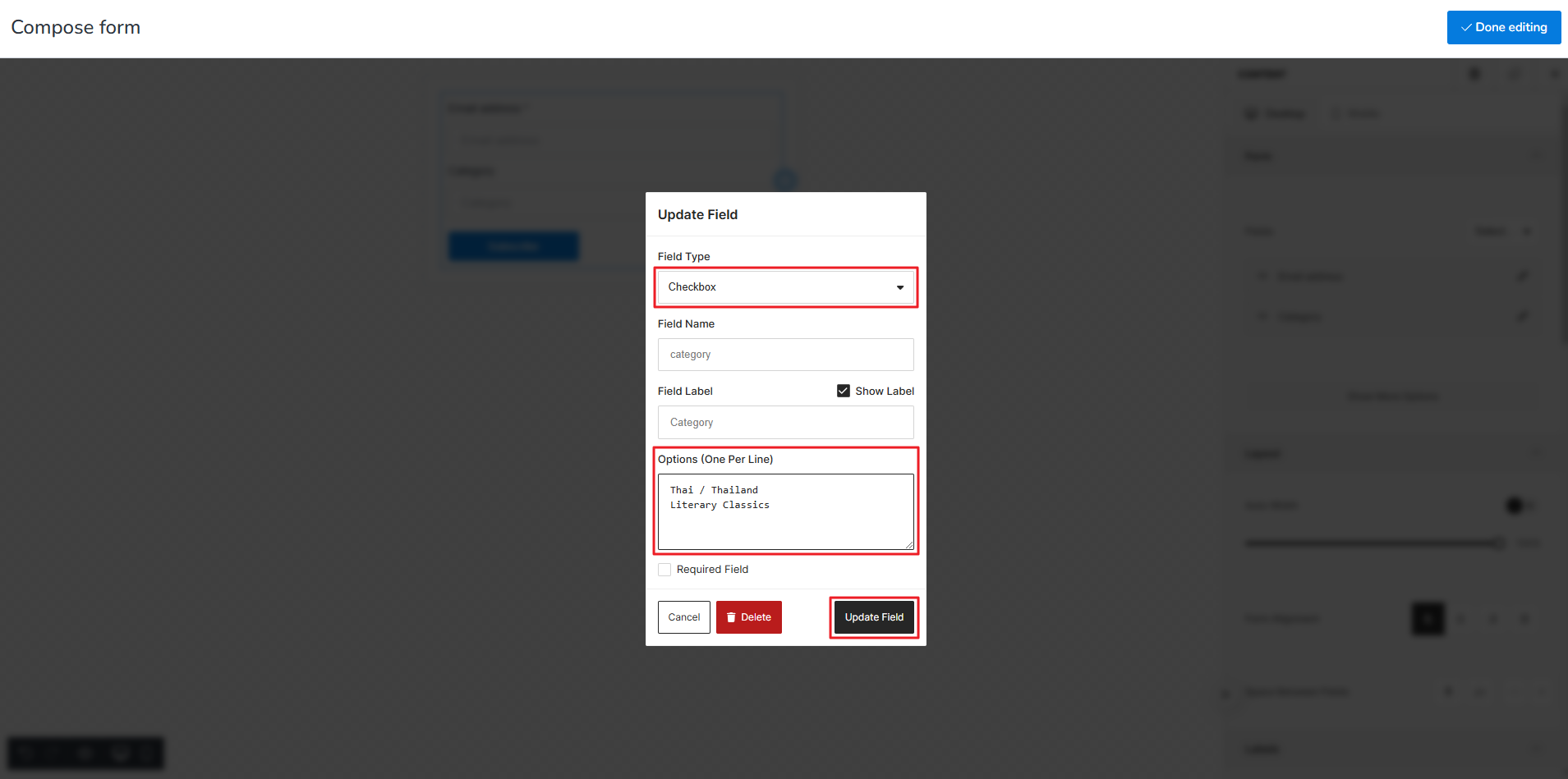This screenshot has height=779, width=1568.
Task: Select the redo icon in the bottom-left toolbar
Action: click(53, 753)
